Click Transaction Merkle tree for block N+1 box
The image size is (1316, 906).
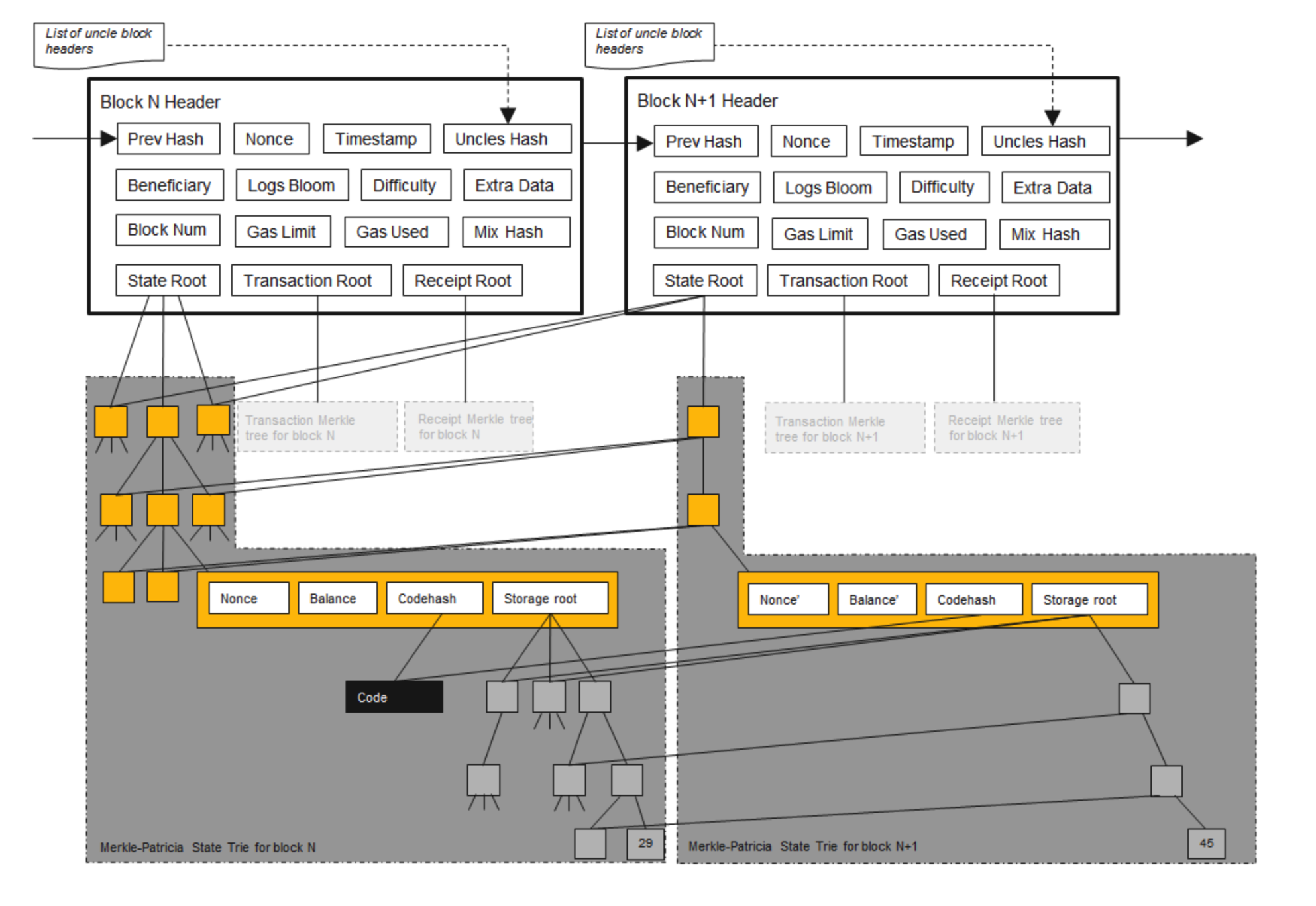[845, 428]
